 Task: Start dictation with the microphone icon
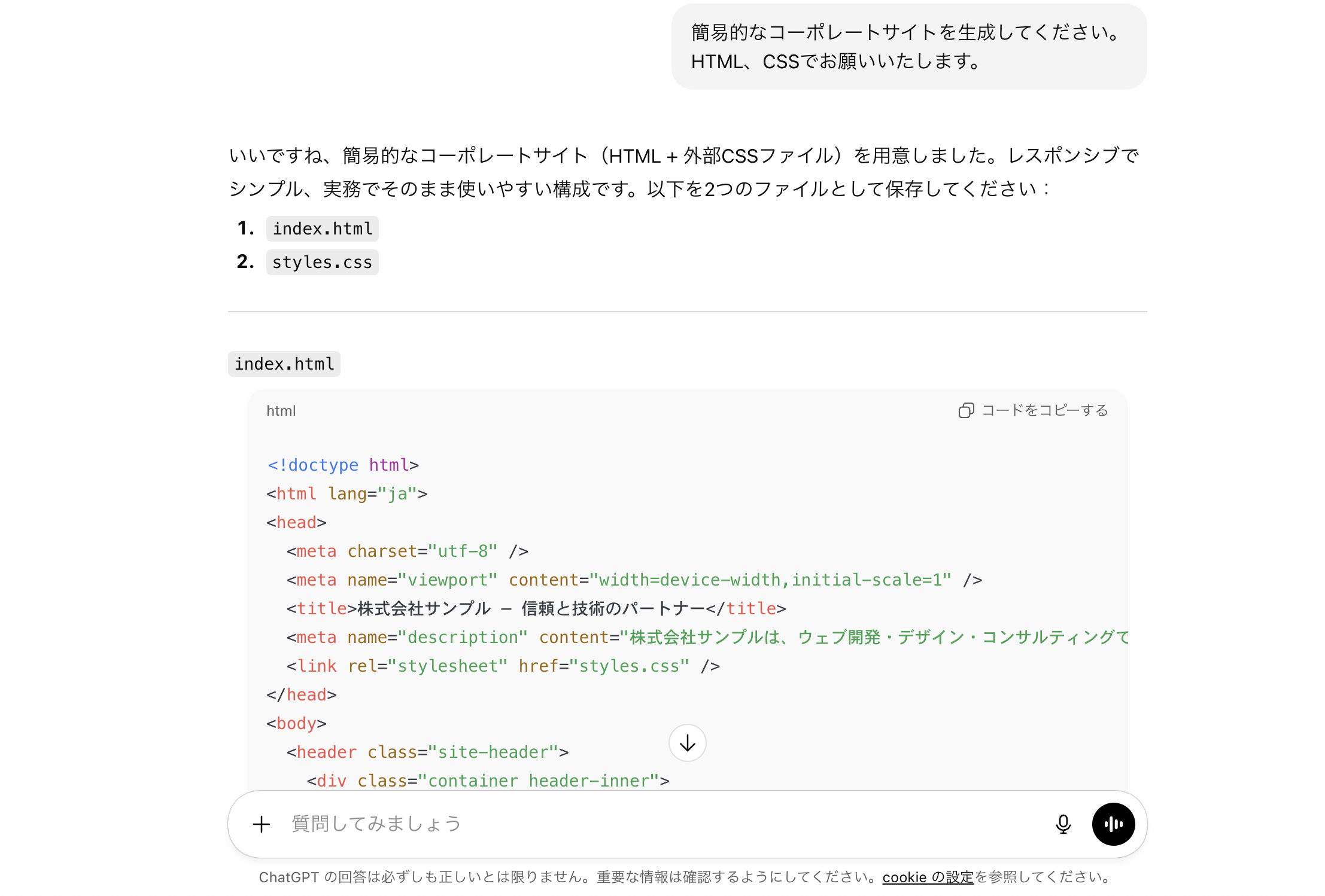click(1063, 824)
